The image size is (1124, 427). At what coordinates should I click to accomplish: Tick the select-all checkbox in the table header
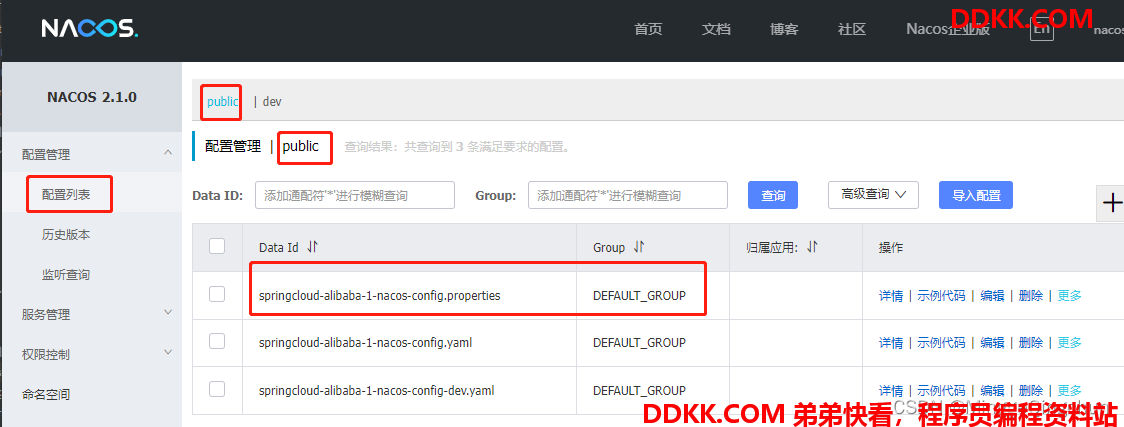[x=217, y=246]
